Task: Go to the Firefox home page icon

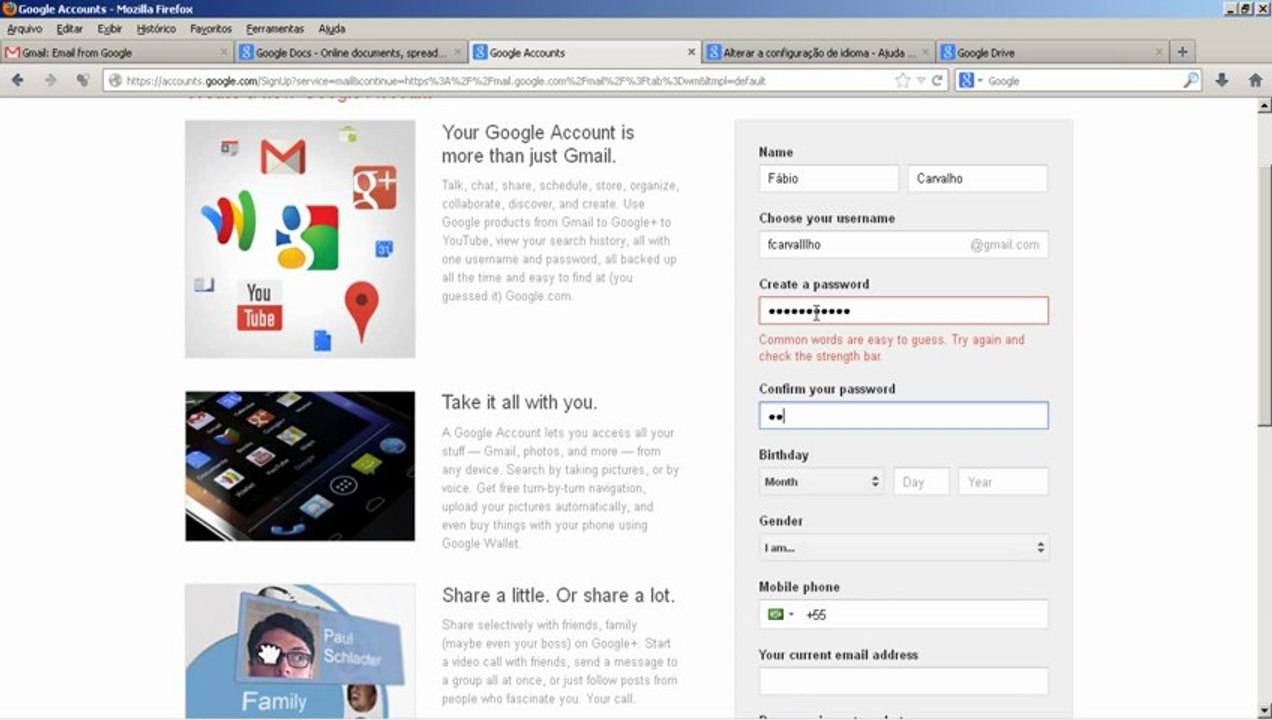Action: pyautogui.click(x=1255, y=80)
